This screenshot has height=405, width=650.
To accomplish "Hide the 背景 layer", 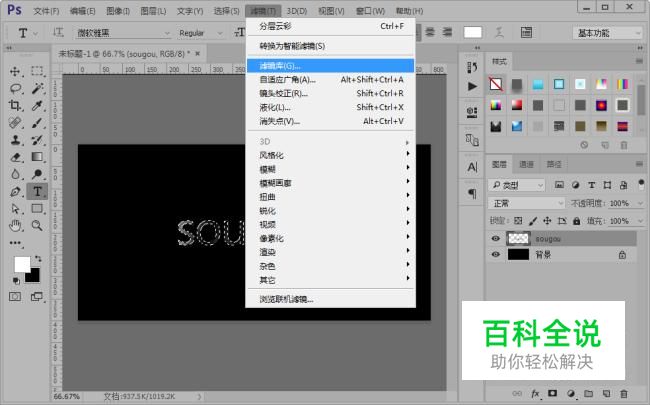I will tap(495, 255).
